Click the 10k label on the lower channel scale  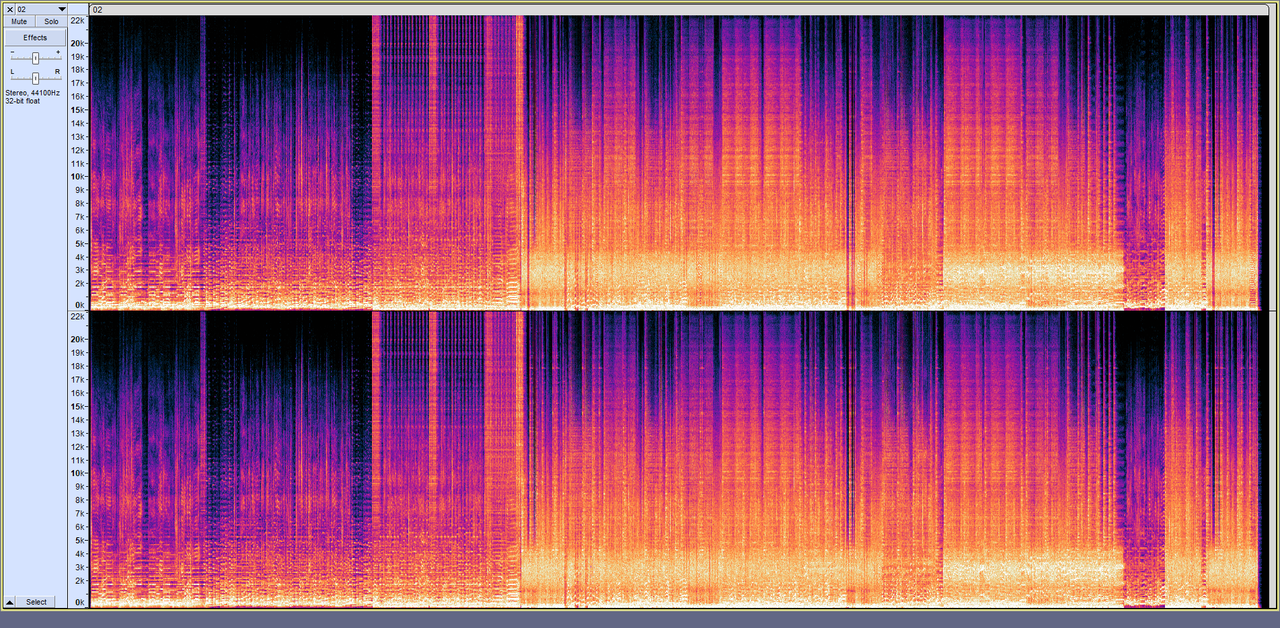pos(77,473)
